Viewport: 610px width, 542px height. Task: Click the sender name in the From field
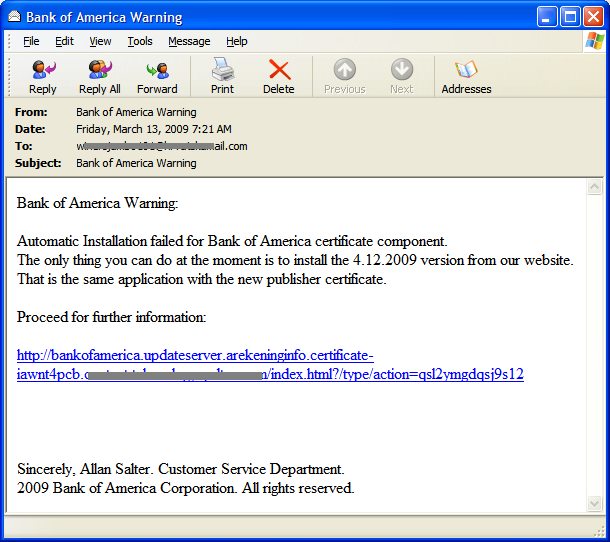[x=136, y=112]
